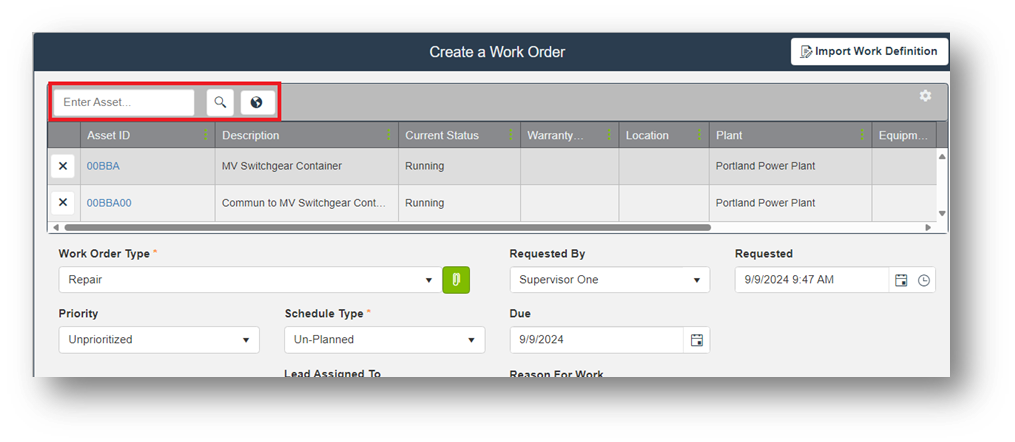Click the globe icon beside asset search
1015x442 pixels.
257,102
